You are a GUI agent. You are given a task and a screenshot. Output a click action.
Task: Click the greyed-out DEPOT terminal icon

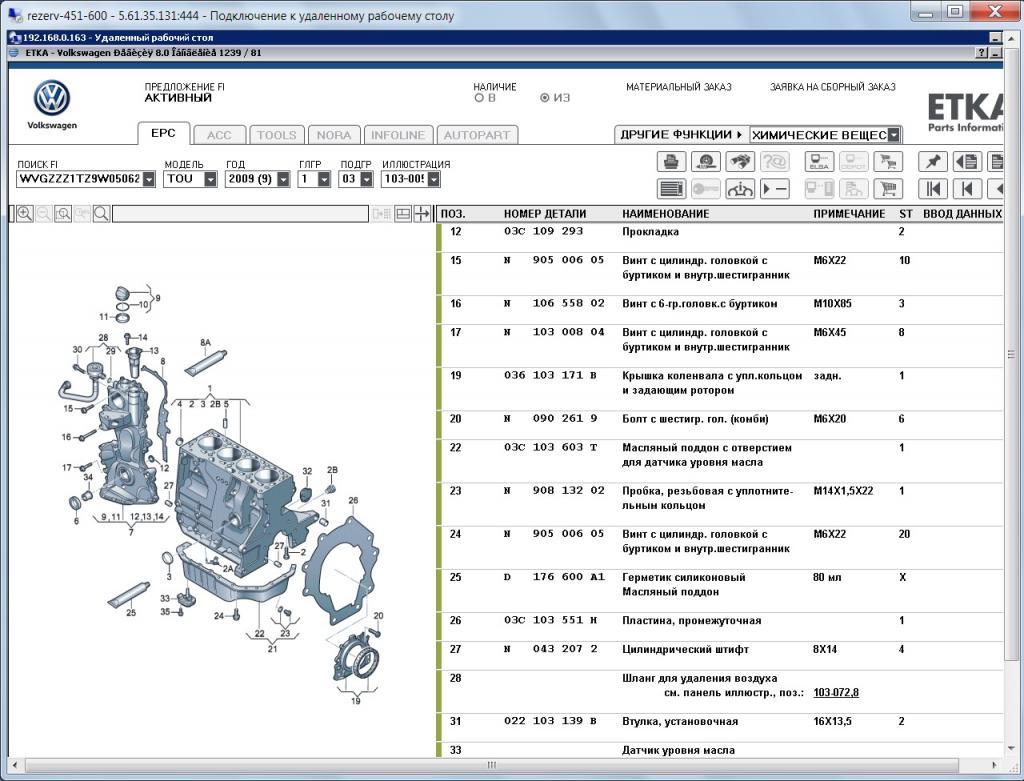coord(854,161)
